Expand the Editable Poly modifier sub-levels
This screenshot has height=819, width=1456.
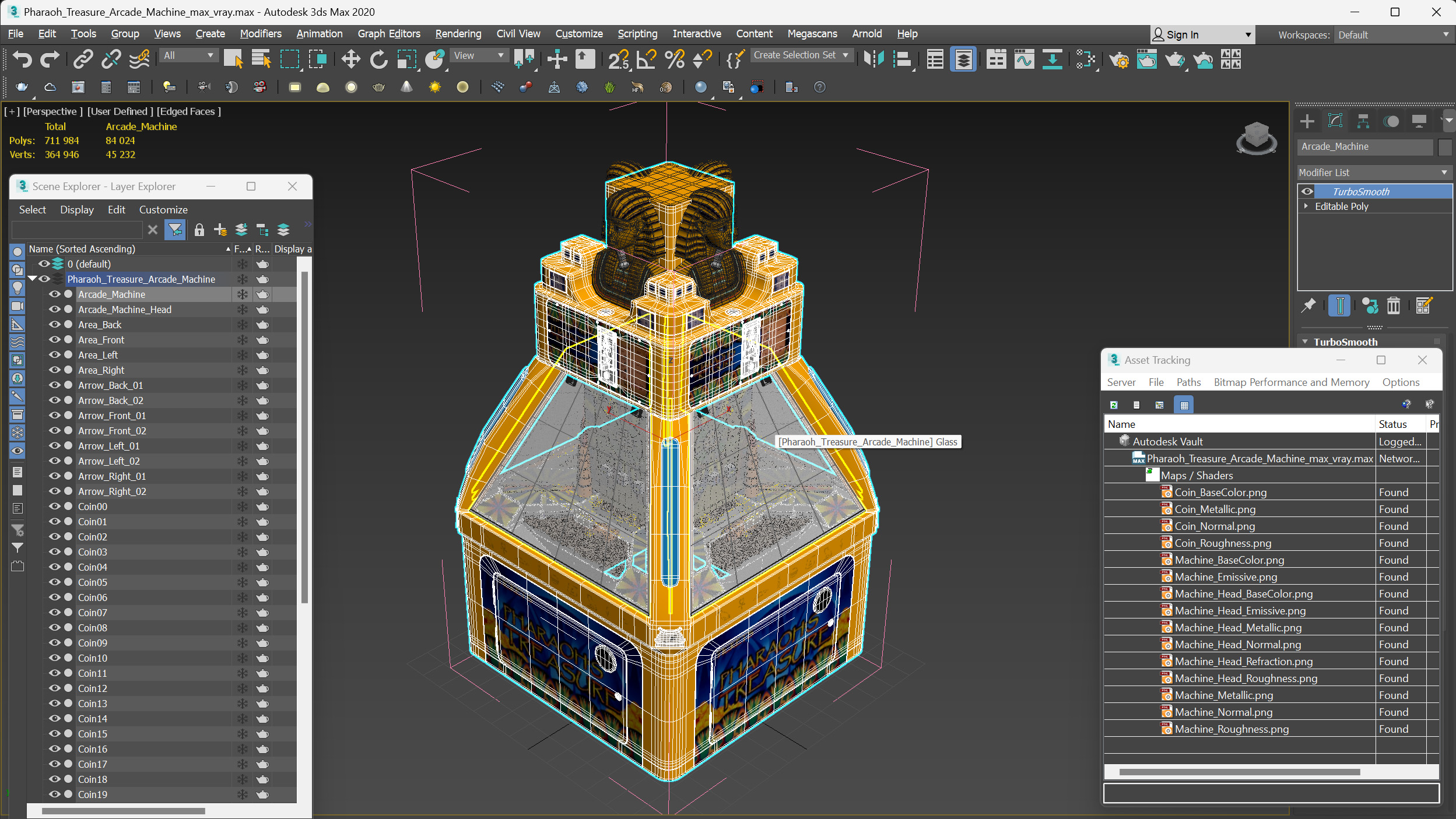click(x=1306, y=206)
